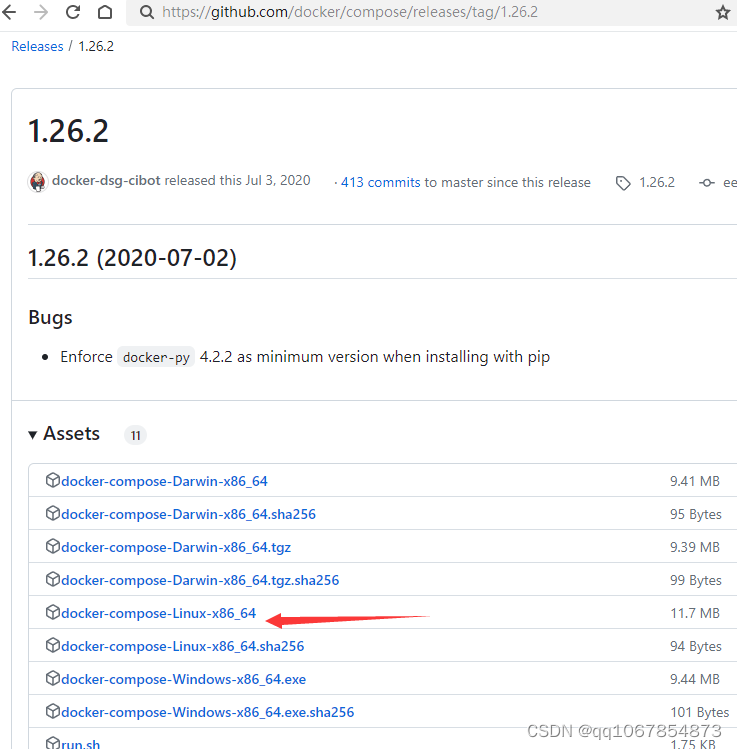737x749 pixels.
Task: Collapse the Assets section triangle
Action: coord(32,435)
